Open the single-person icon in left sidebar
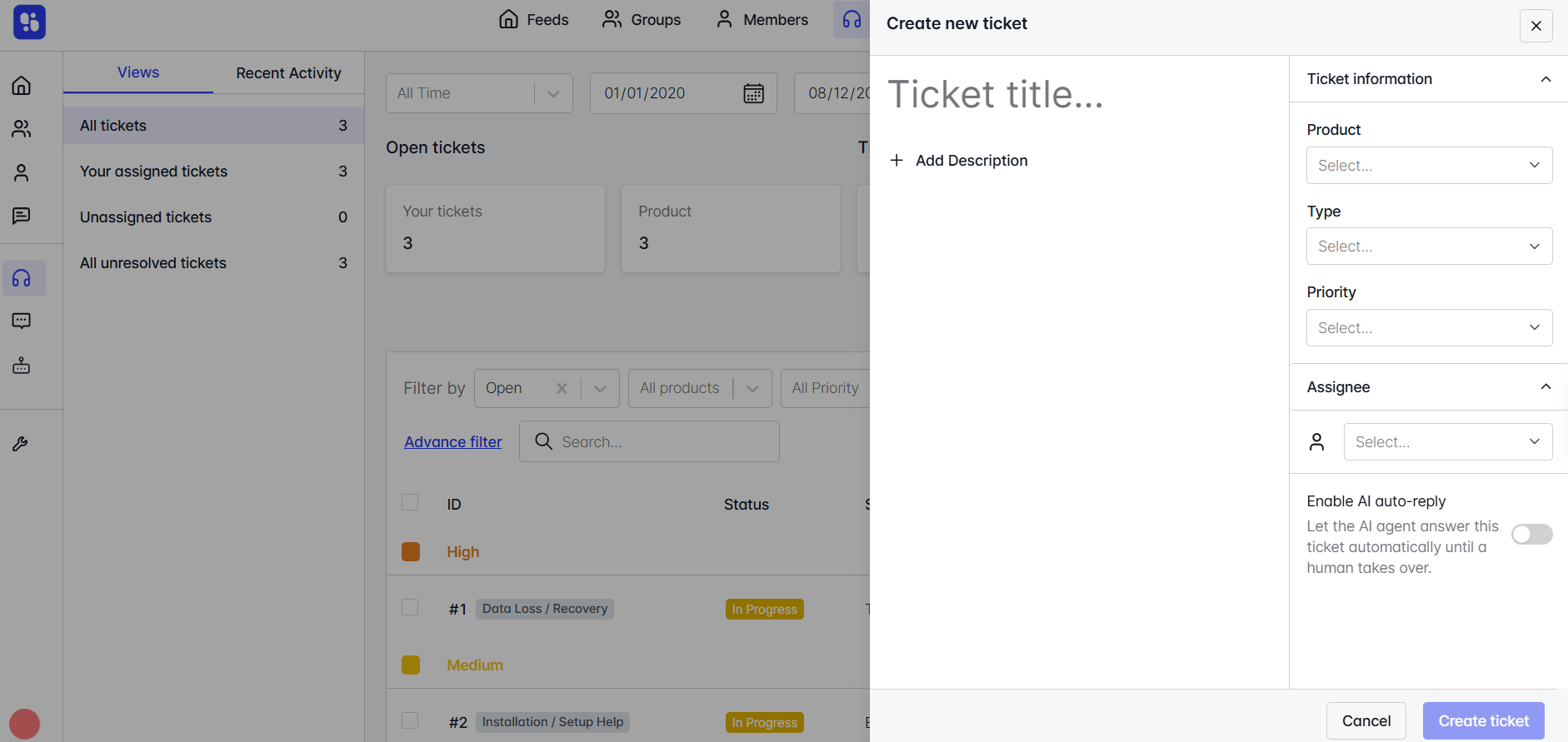 pos(22,172)
